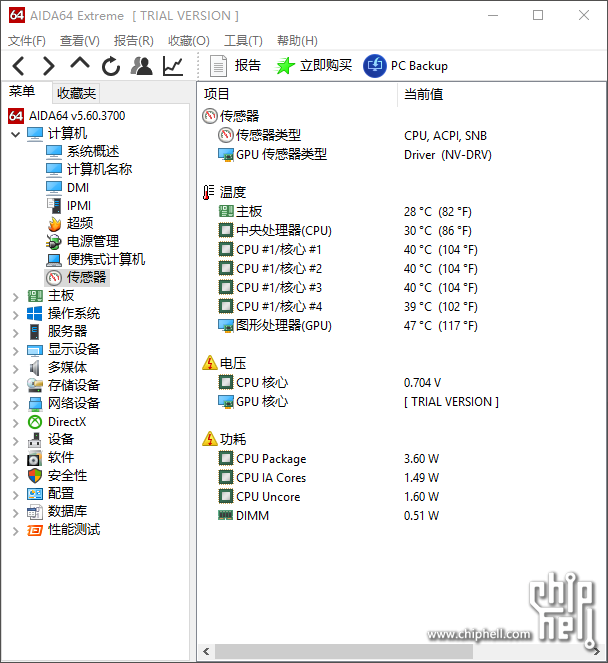This screenshot has height=663, width=608.
Task: Open the 查看(V) menu
Action: (x=79, y=41)
